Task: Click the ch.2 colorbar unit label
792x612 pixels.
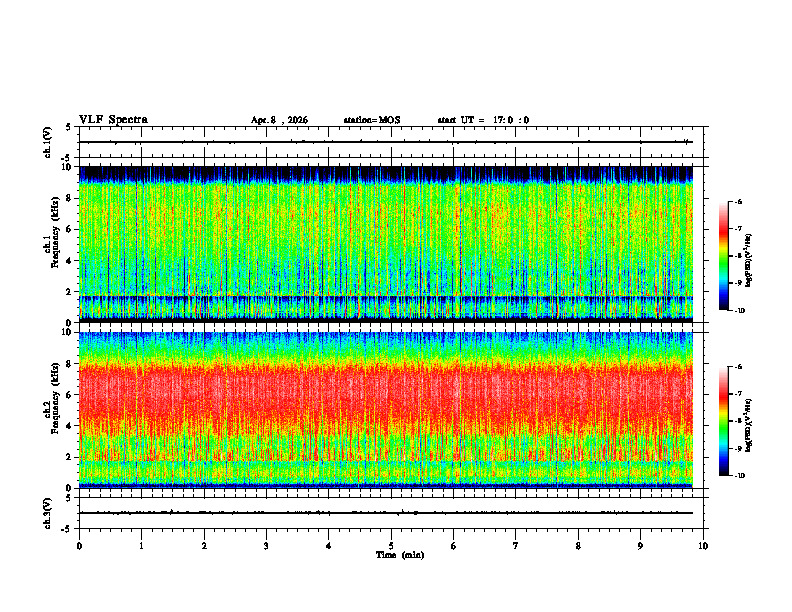Action: (749, 426)
